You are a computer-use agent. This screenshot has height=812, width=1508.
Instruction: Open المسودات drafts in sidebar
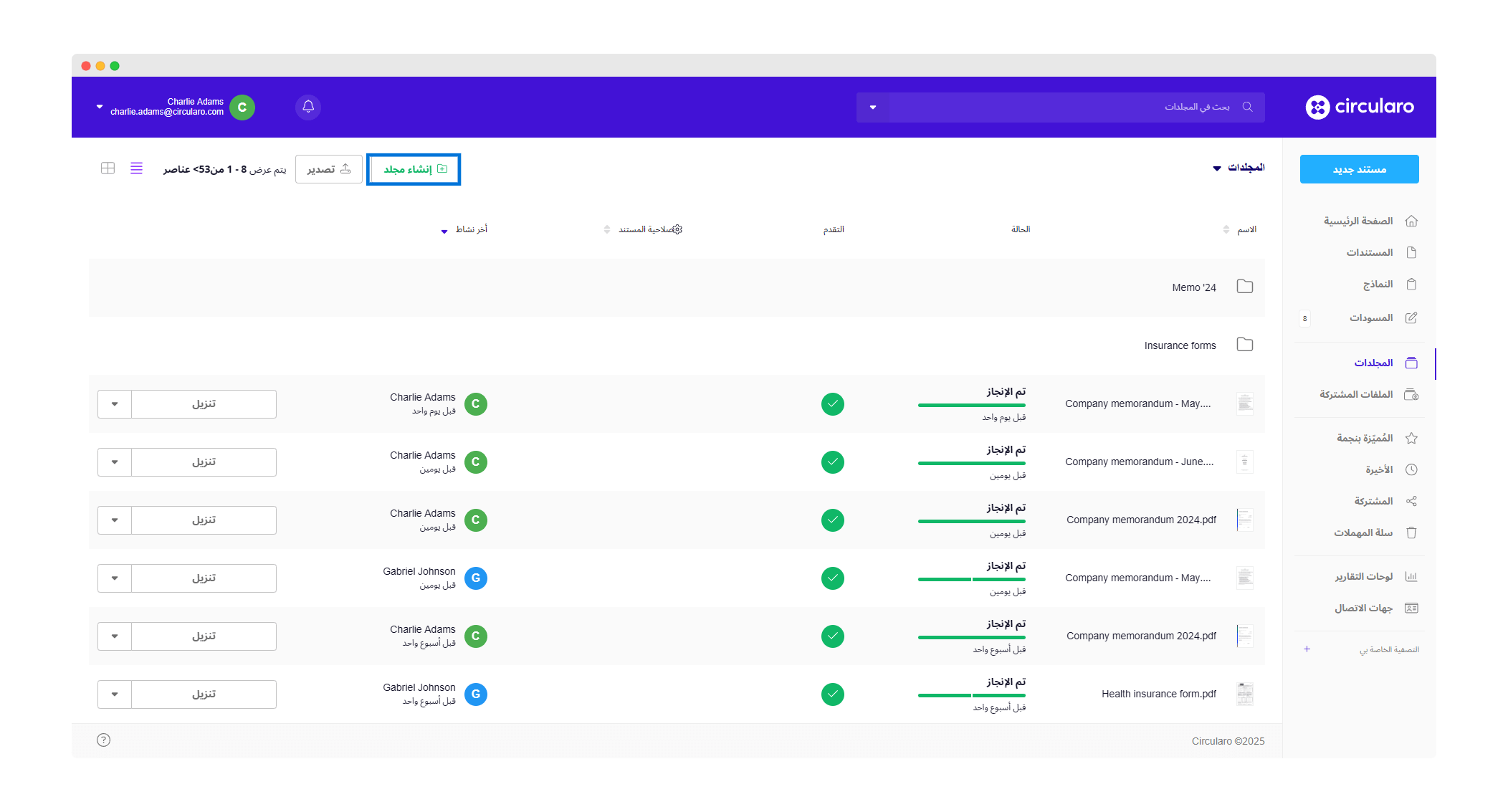pyautogui.click(x=1370, y=317)
